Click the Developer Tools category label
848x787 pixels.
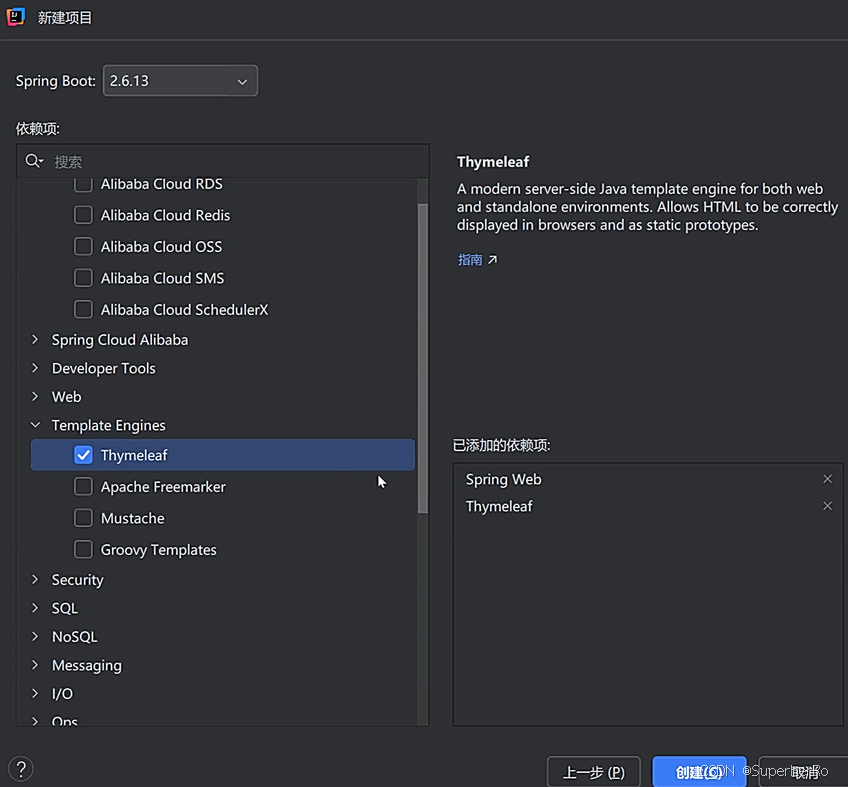103,368
